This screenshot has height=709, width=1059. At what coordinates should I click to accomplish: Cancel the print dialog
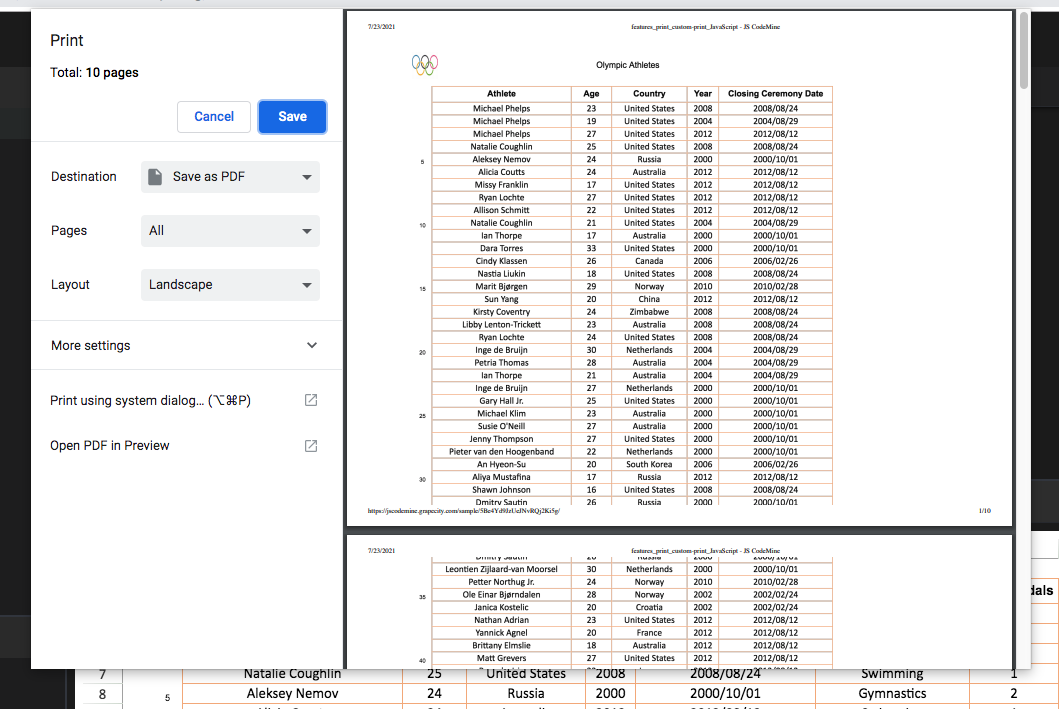[x=213, y=116]
